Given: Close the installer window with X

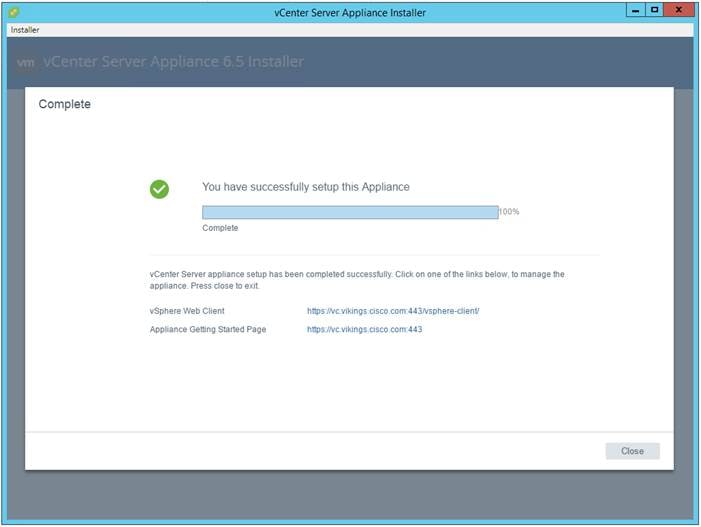Looking at the screenshot, I should [679, 10].
